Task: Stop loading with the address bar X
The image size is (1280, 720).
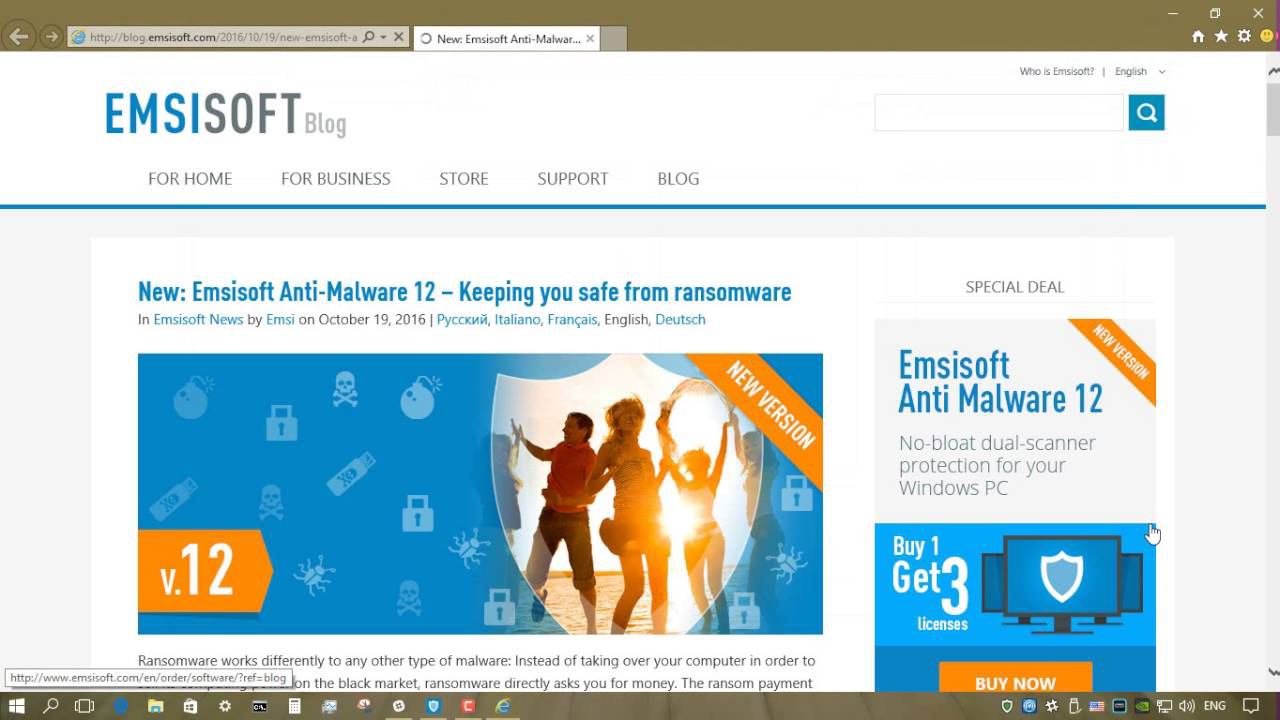Action: tap(399, 37)
